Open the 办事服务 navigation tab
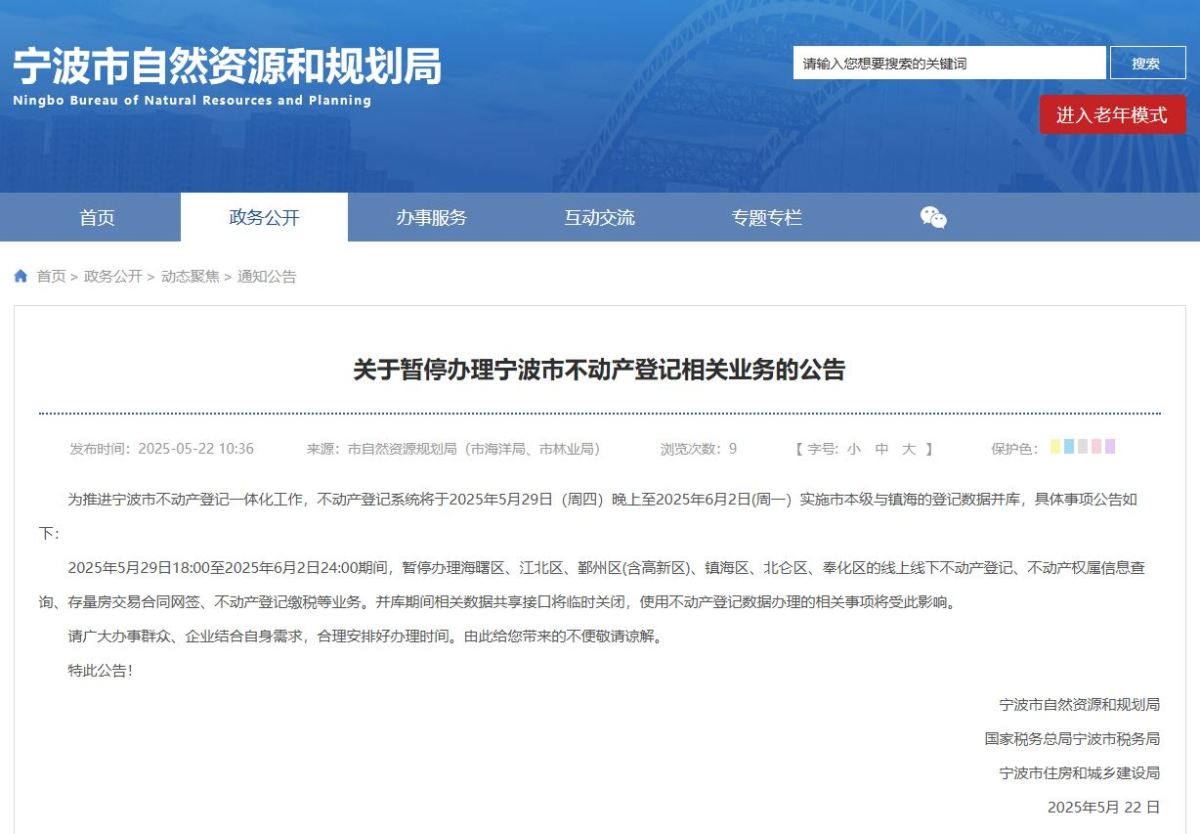1200x834 pixels. point(431,217)
